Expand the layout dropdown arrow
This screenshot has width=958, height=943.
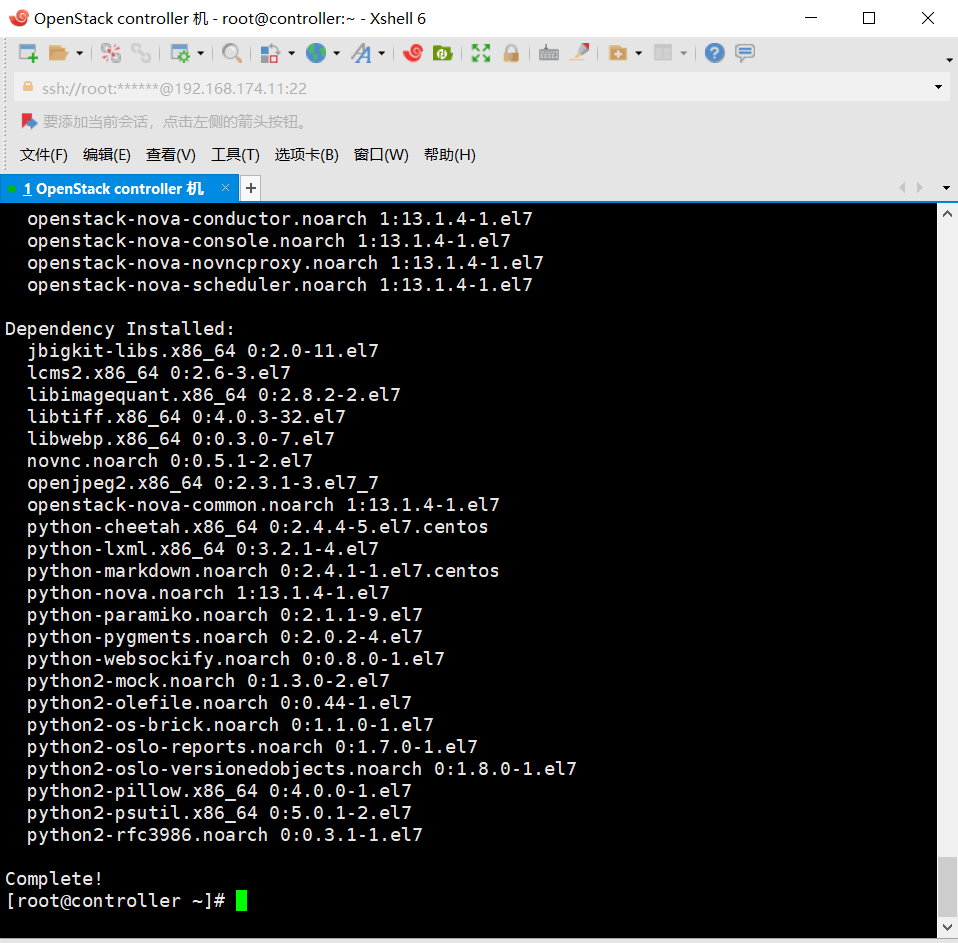pos(684,54)
